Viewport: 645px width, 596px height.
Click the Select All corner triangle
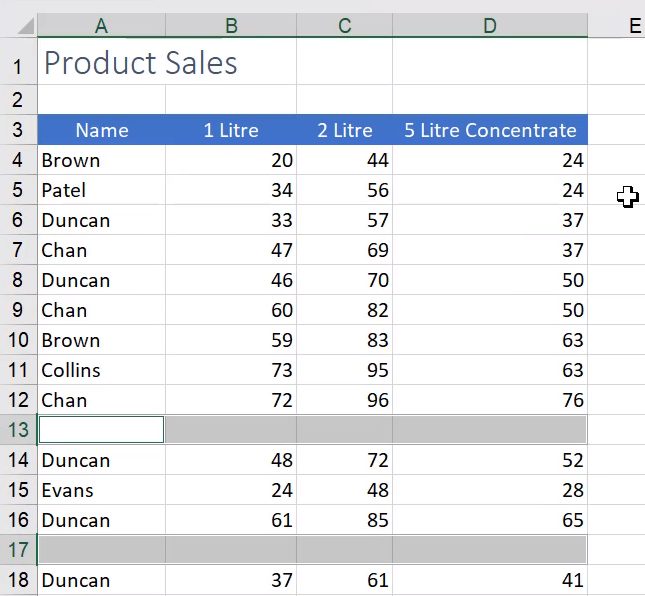pyautogui.click(x=26, y=26)
